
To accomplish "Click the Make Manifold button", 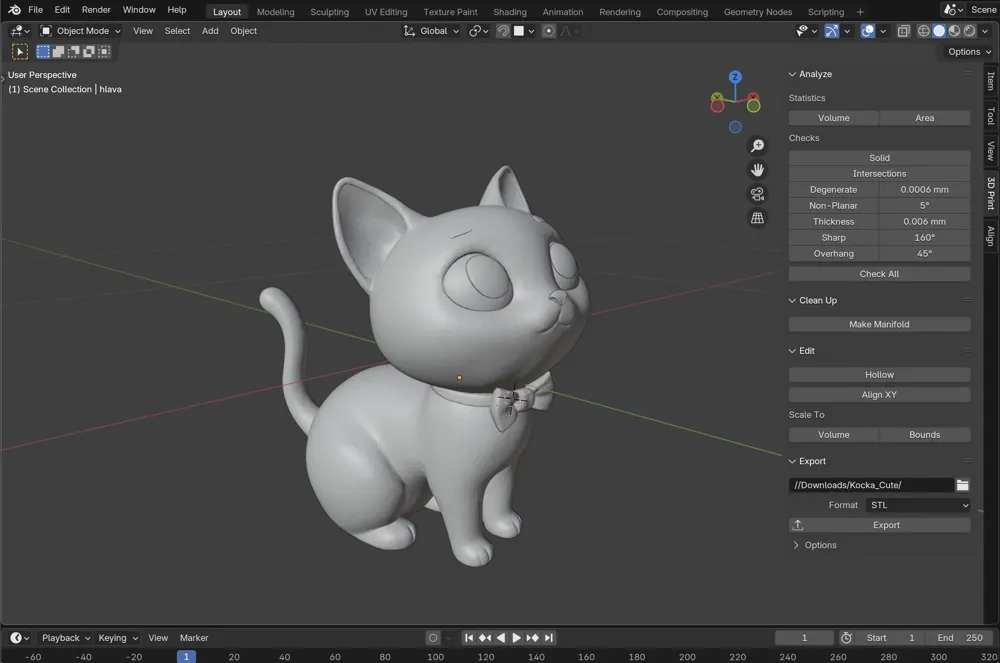I will click(879, 324).
